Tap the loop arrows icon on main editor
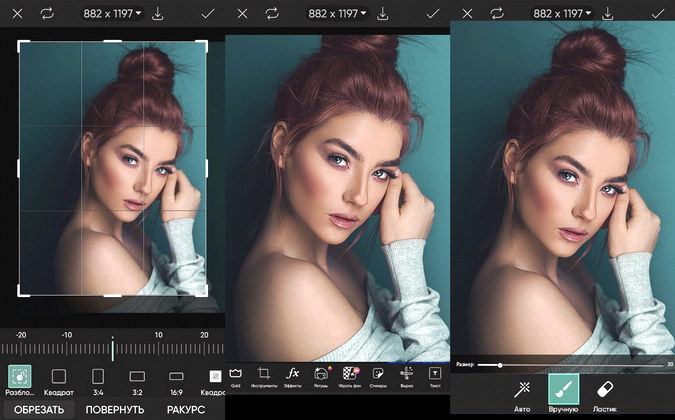Viewport: 675px width, 420px height. [x=272, y=14]
